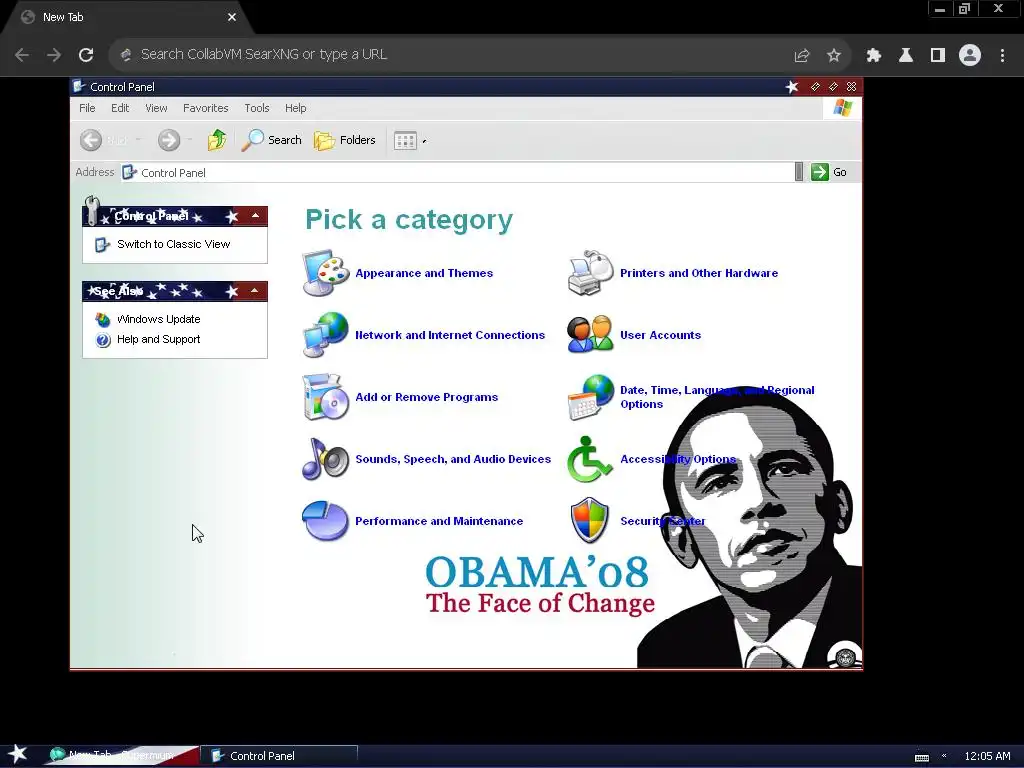Image resolution: width=1024 pixels, height=768 pixels.
Task: Bookmark this tab with star icon
Action: tap(834, 55)
